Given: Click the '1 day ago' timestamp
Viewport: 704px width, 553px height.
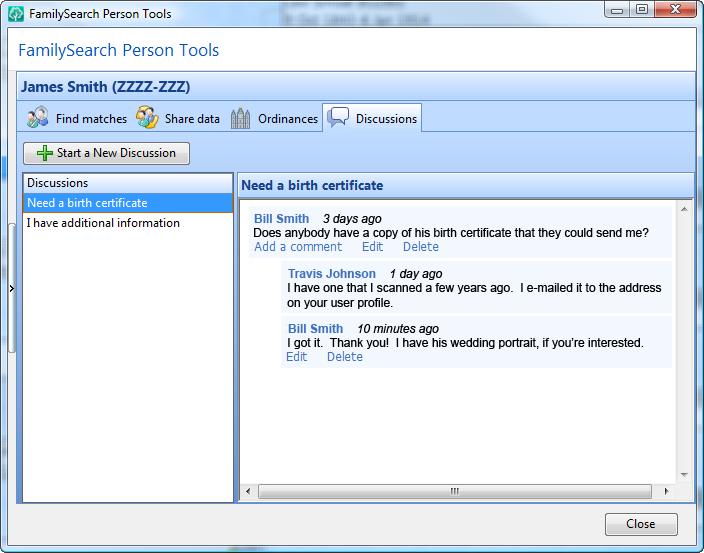Looking at the screenshot, I should pos(416,274).
